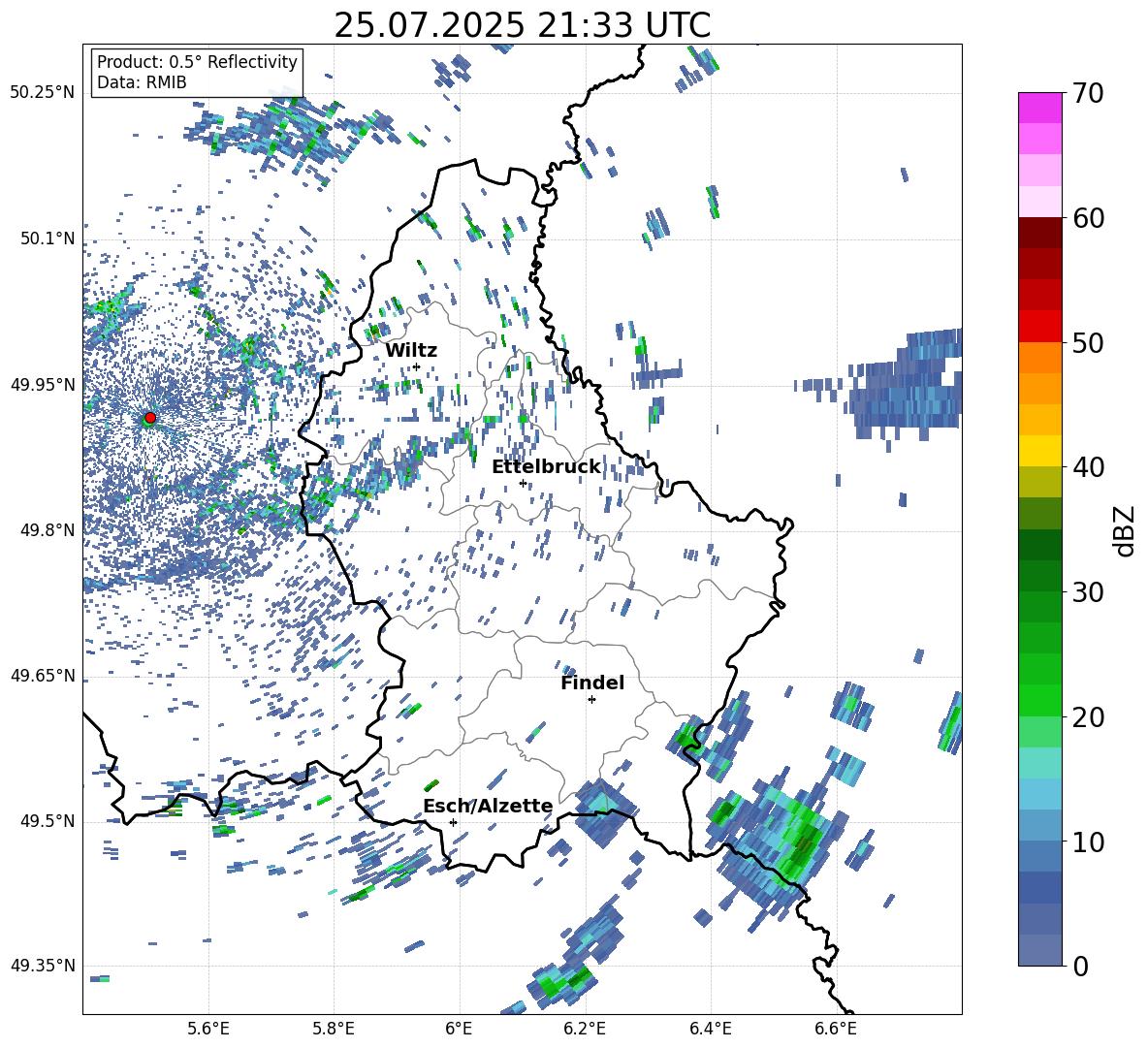The width and height of the screenshot is (1148, 1048).
Task: Click the Findel station cross marker
Action: [591, 700]
